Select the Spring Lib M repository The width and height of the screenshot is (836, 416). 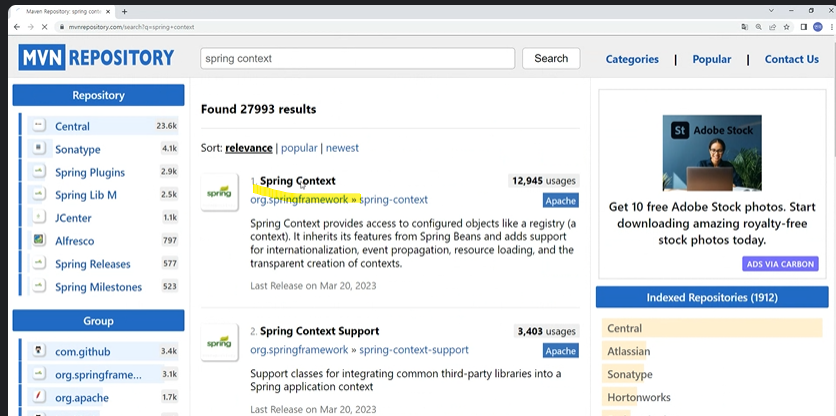[85, 195]
